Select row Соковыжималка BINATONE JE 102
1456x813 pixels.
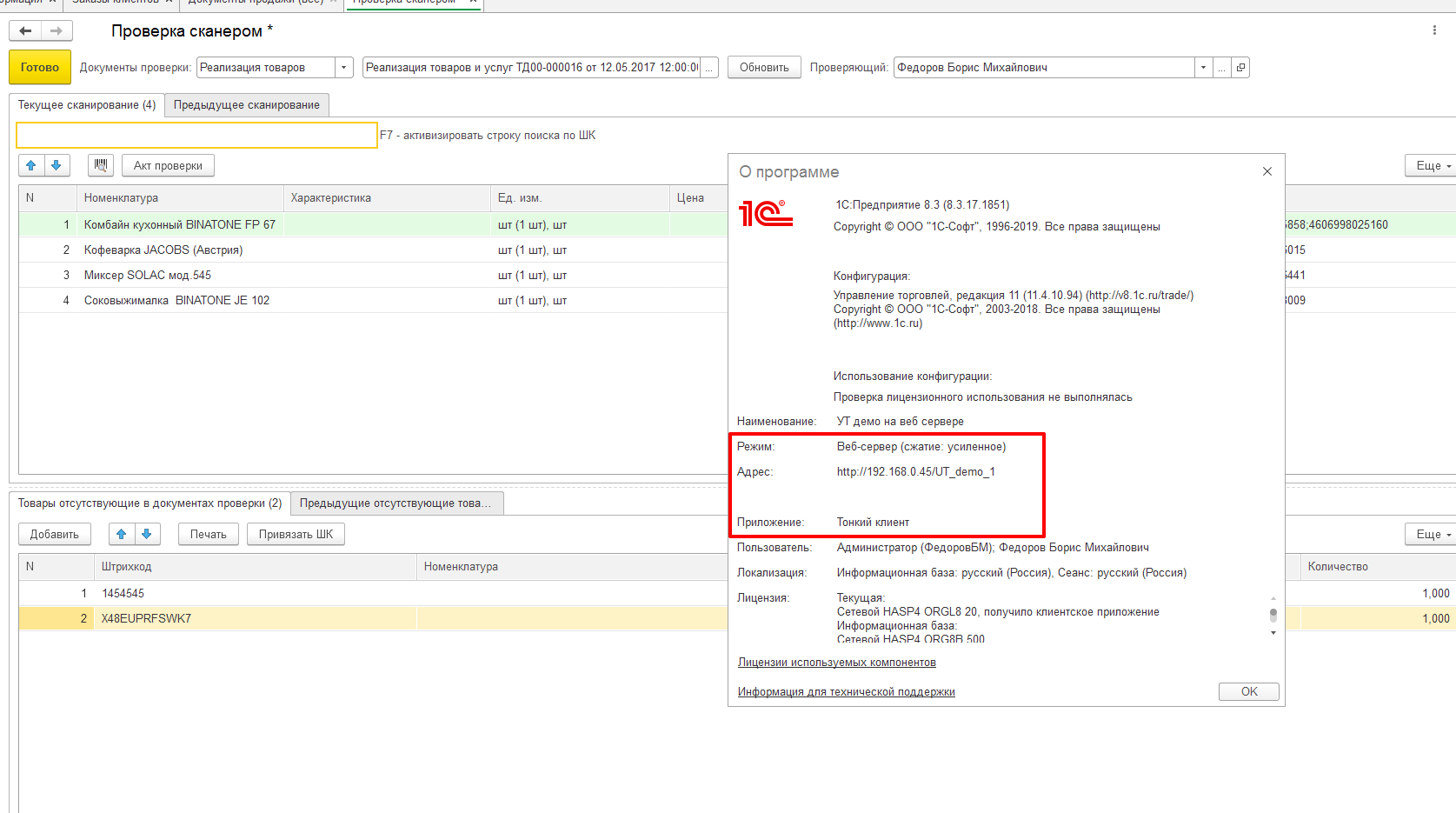(373, 300)
